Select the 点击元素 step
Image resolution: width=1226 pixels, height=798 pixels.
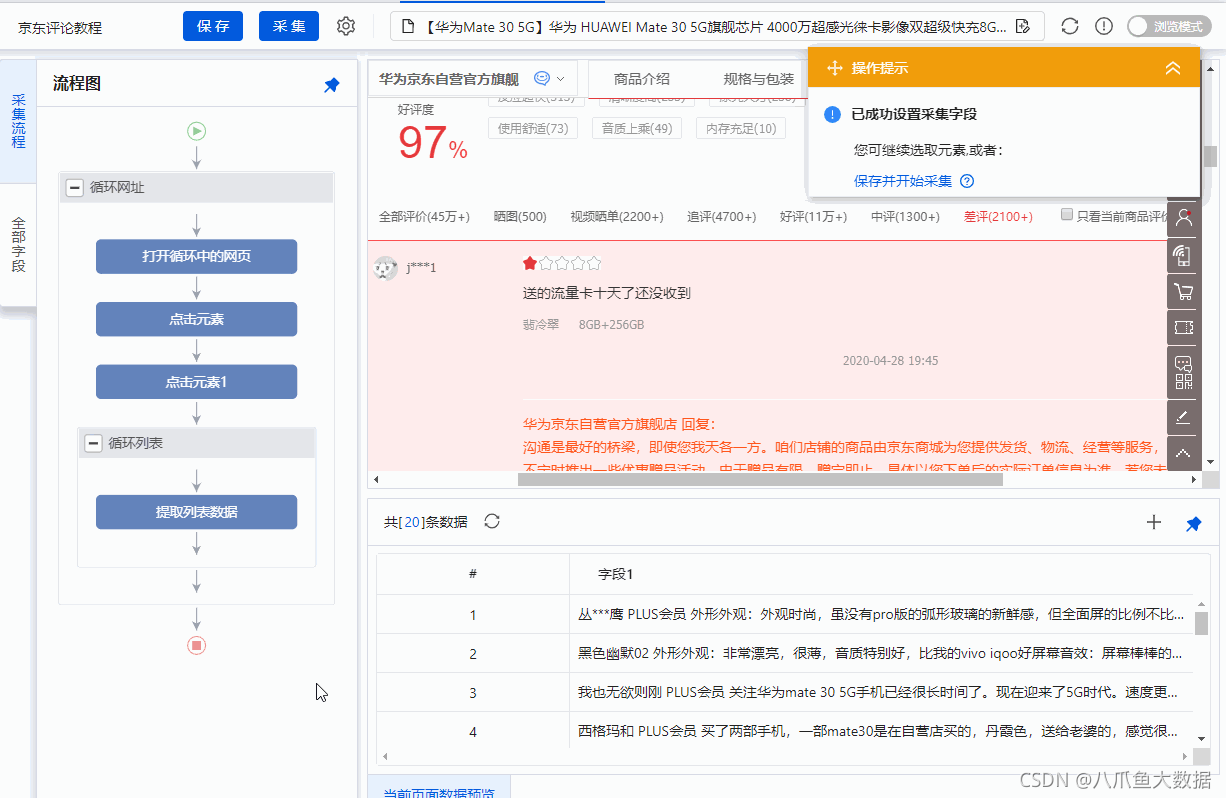196,319
